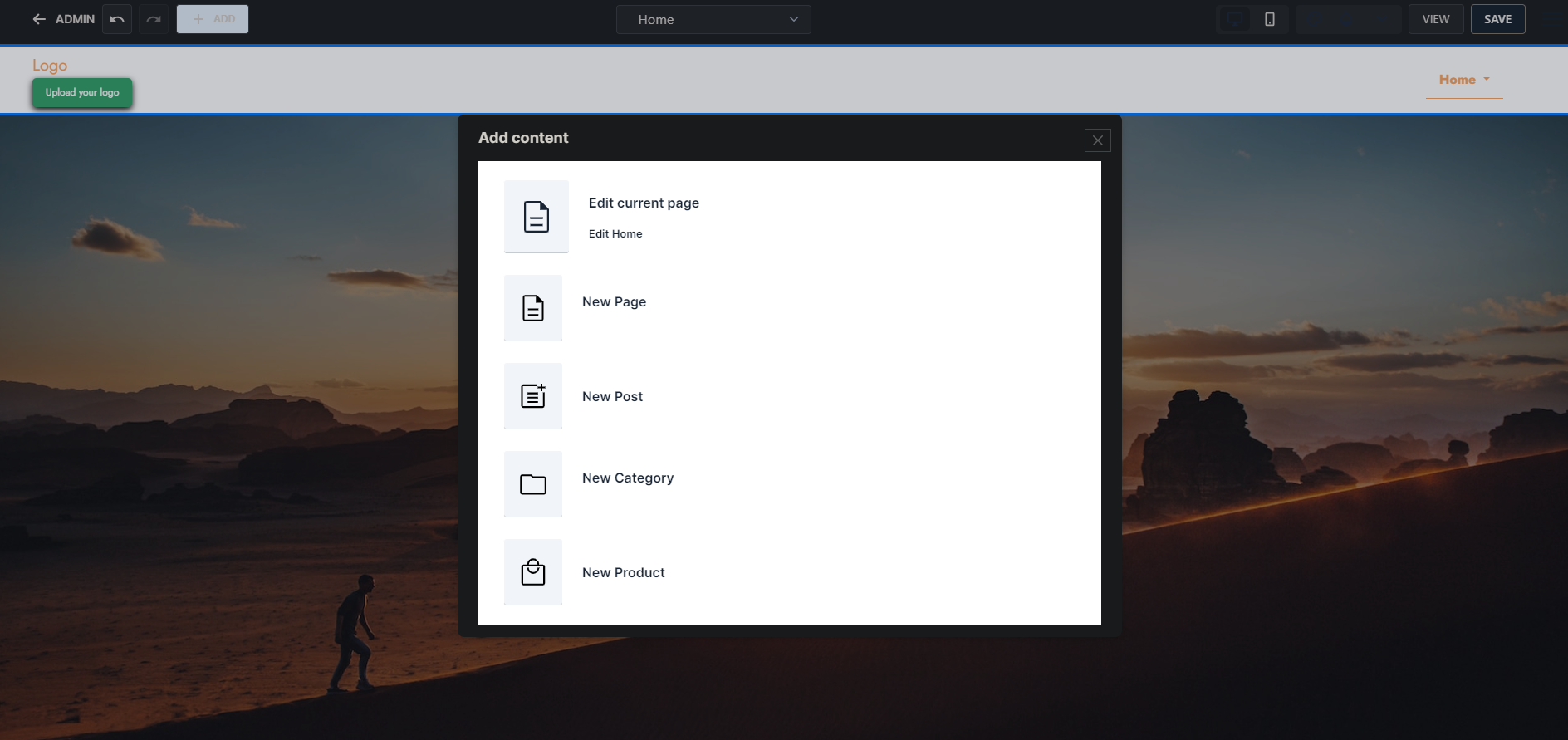Open the Home page selector dropdown
Image resolution: width=1568 pixels, height=740 pixels.
click(x=713, y=19)
